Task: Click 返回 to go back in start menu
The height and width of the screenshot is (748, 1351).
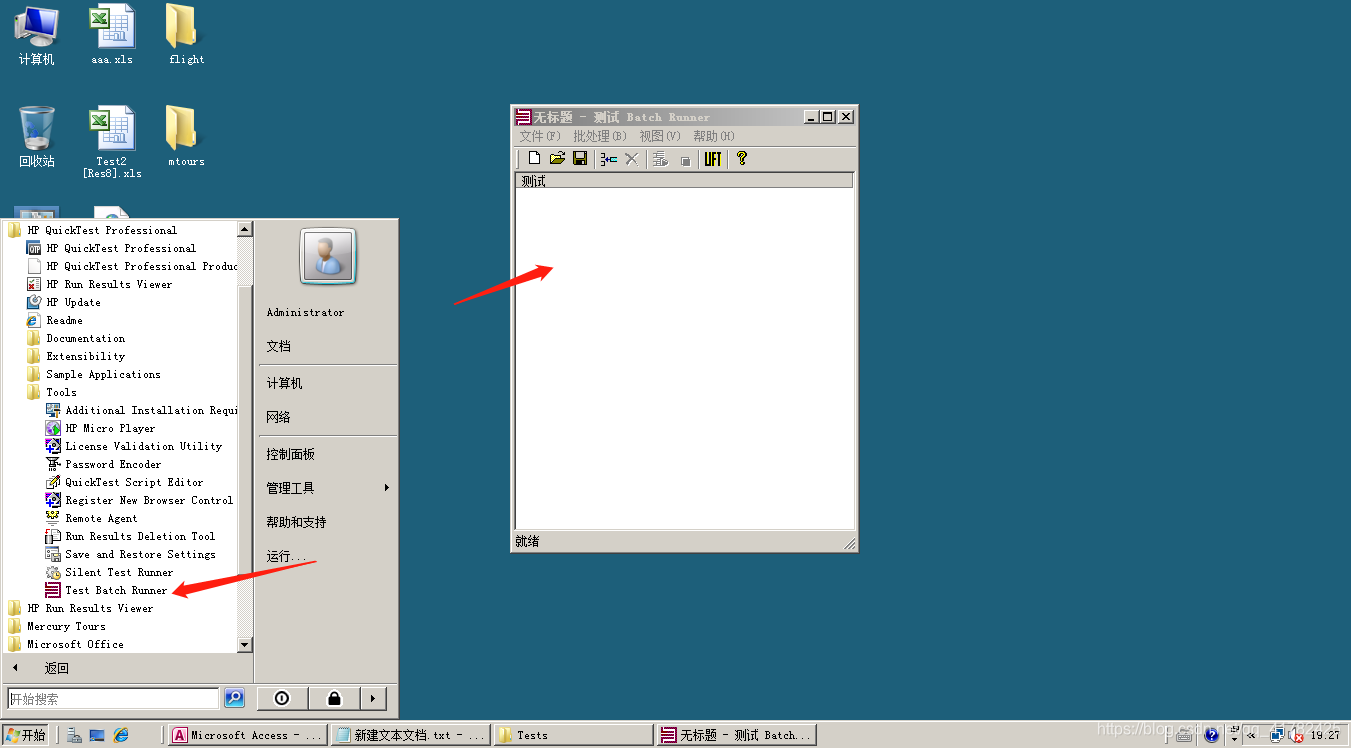Action: coord(57,668)
